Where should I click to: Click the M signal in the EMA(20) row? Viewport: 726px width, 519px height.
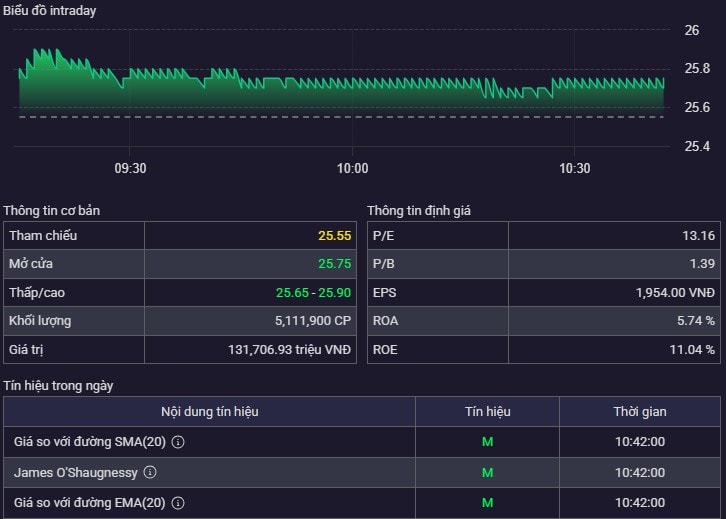pyautogui.click(x=488, y=503)
